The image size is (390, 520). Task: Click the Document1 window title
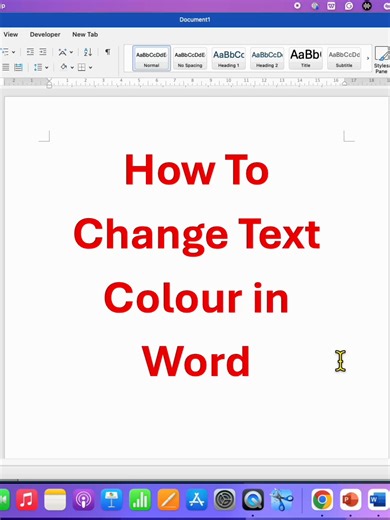coord(195,20)
